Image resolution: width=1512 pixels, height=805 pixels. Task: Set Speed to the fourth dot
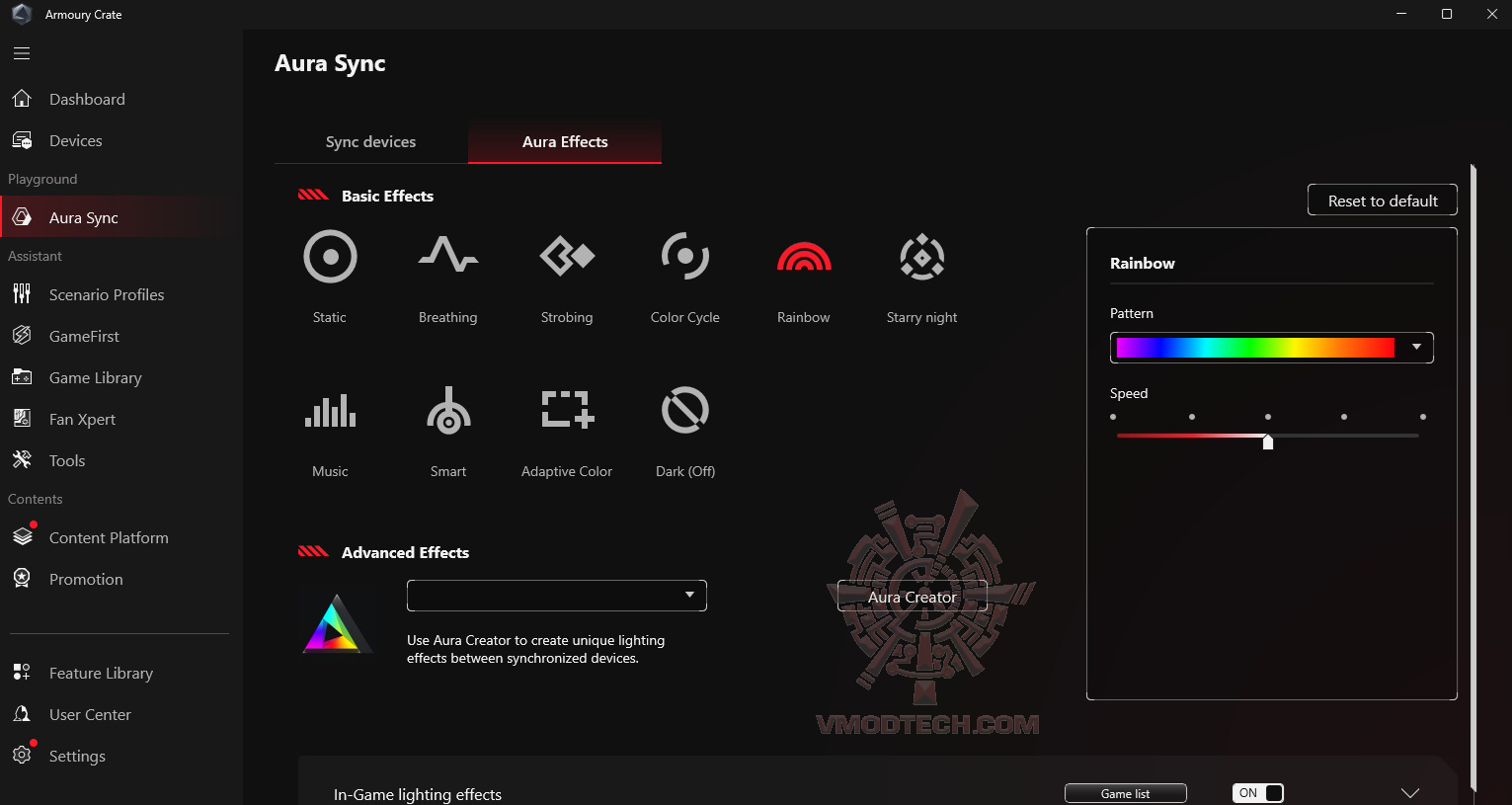pyautogui.click(x=1344, y=417)
